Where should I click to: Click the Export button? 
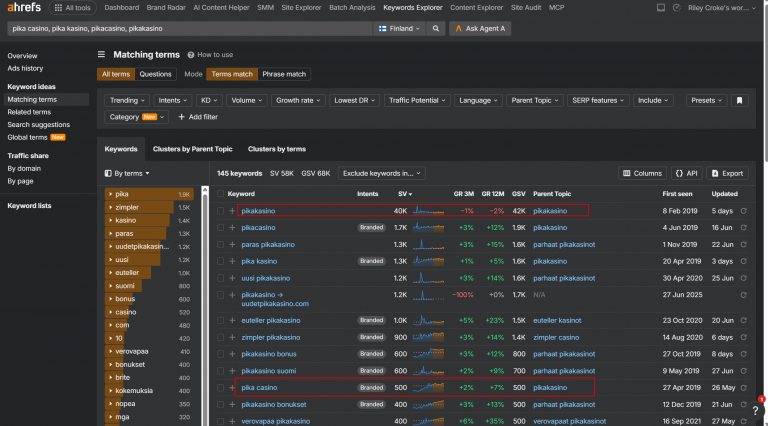pyautogui.click(x=727, y=173)
